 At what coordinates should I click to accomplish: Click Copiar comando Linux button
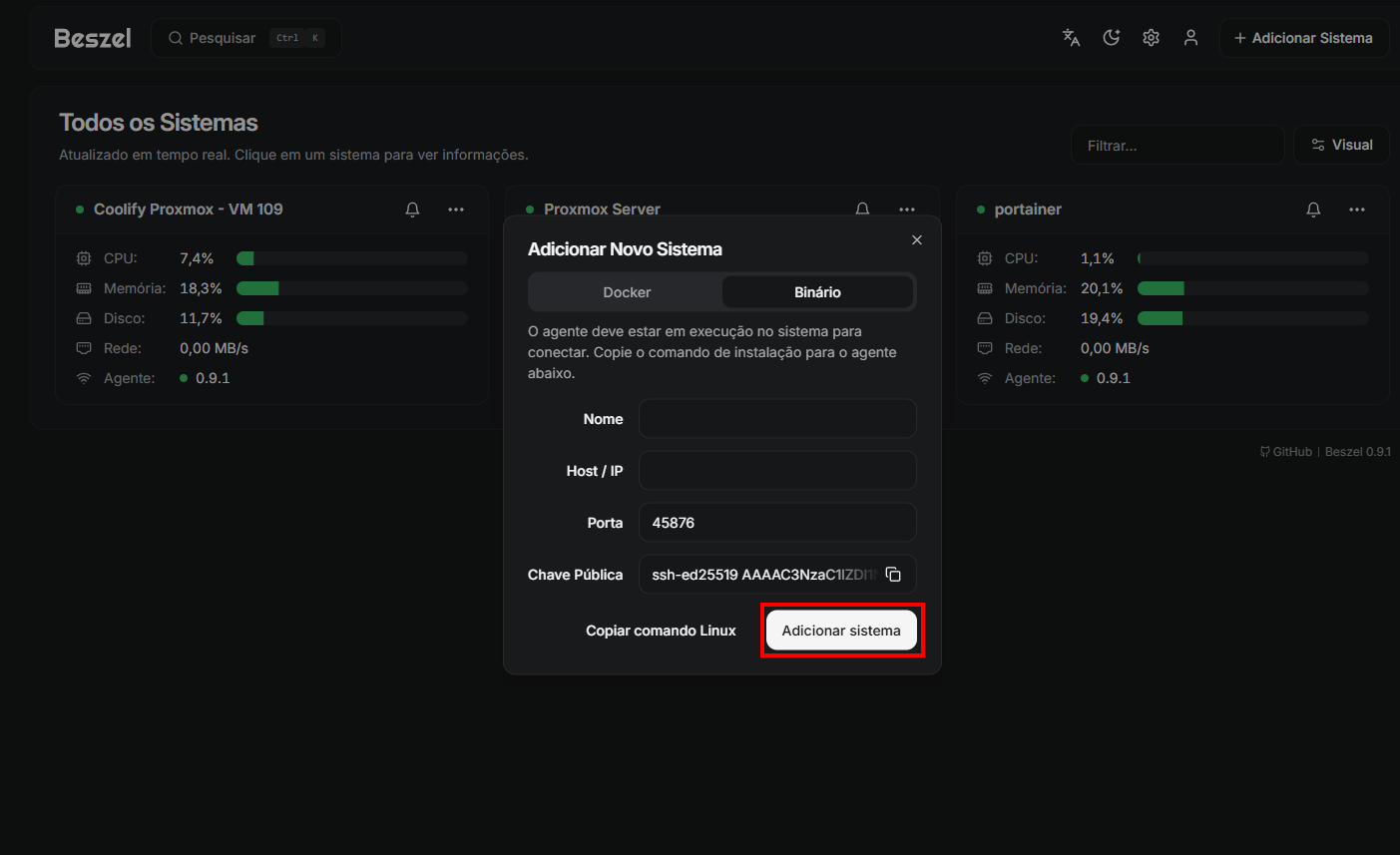point(661,631)
